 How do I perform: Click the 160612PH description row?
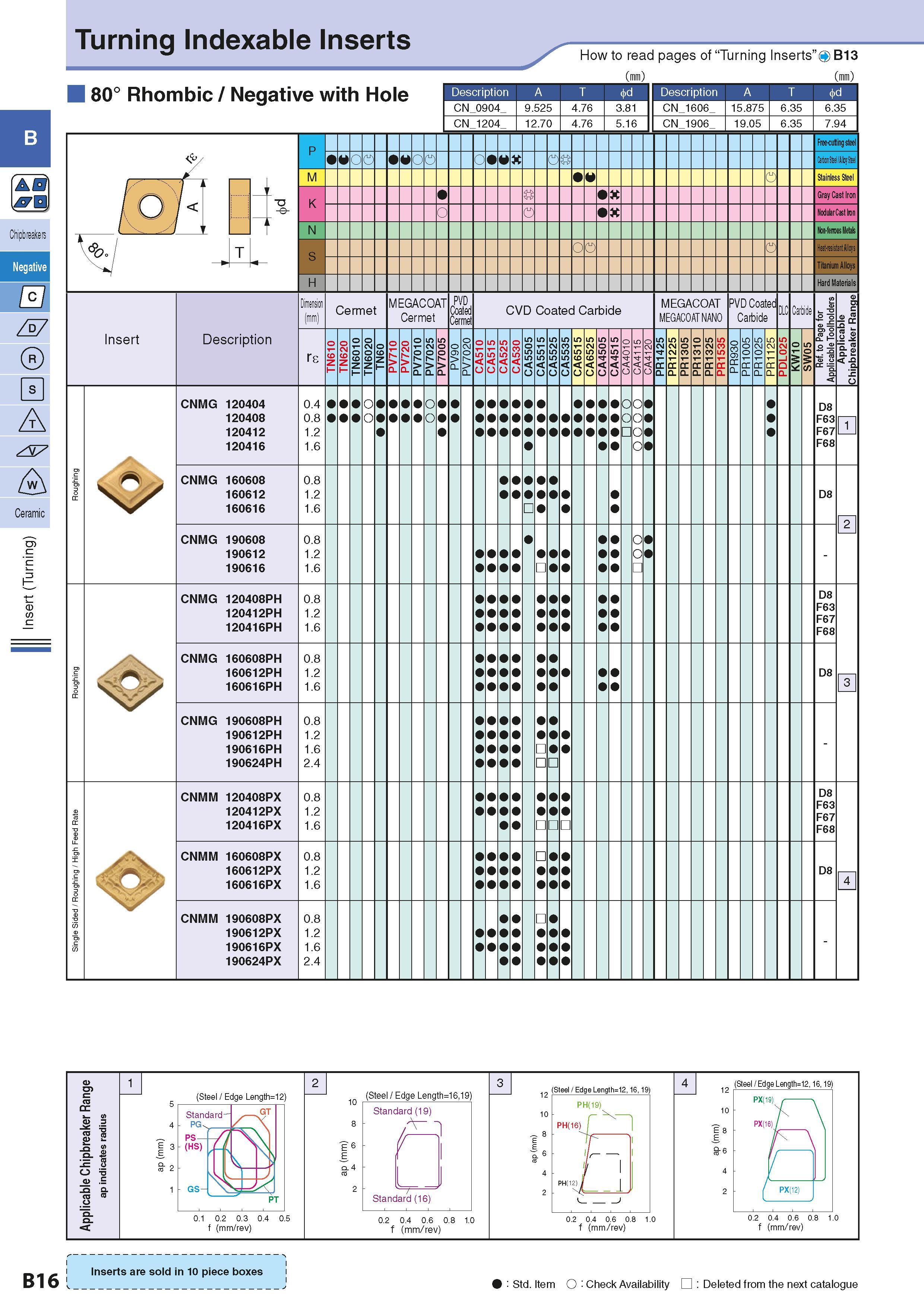pyautogui.click(x=253, y=672)
